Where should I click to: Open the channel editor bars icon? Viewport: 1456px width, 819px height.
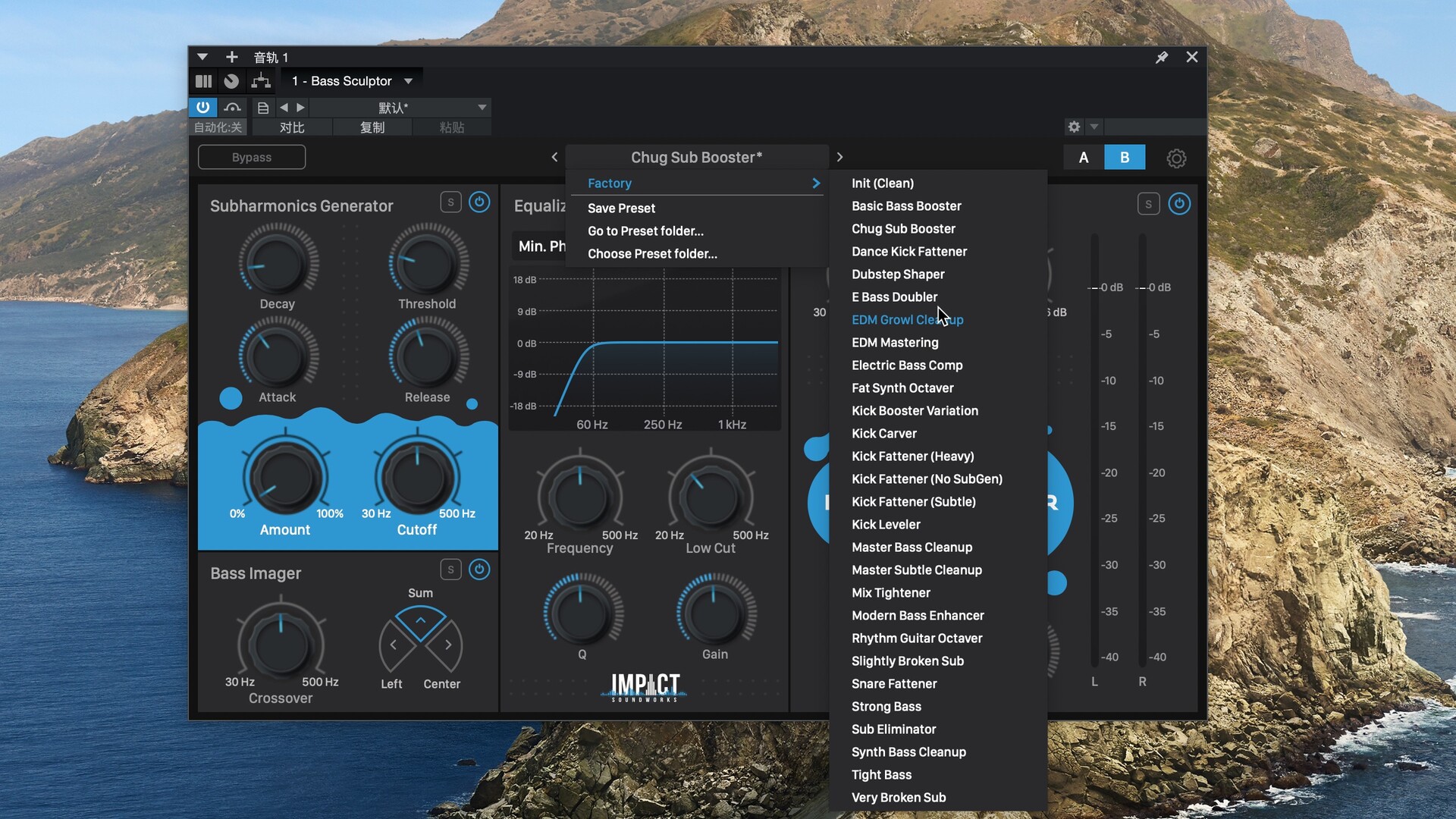(203, 81)
